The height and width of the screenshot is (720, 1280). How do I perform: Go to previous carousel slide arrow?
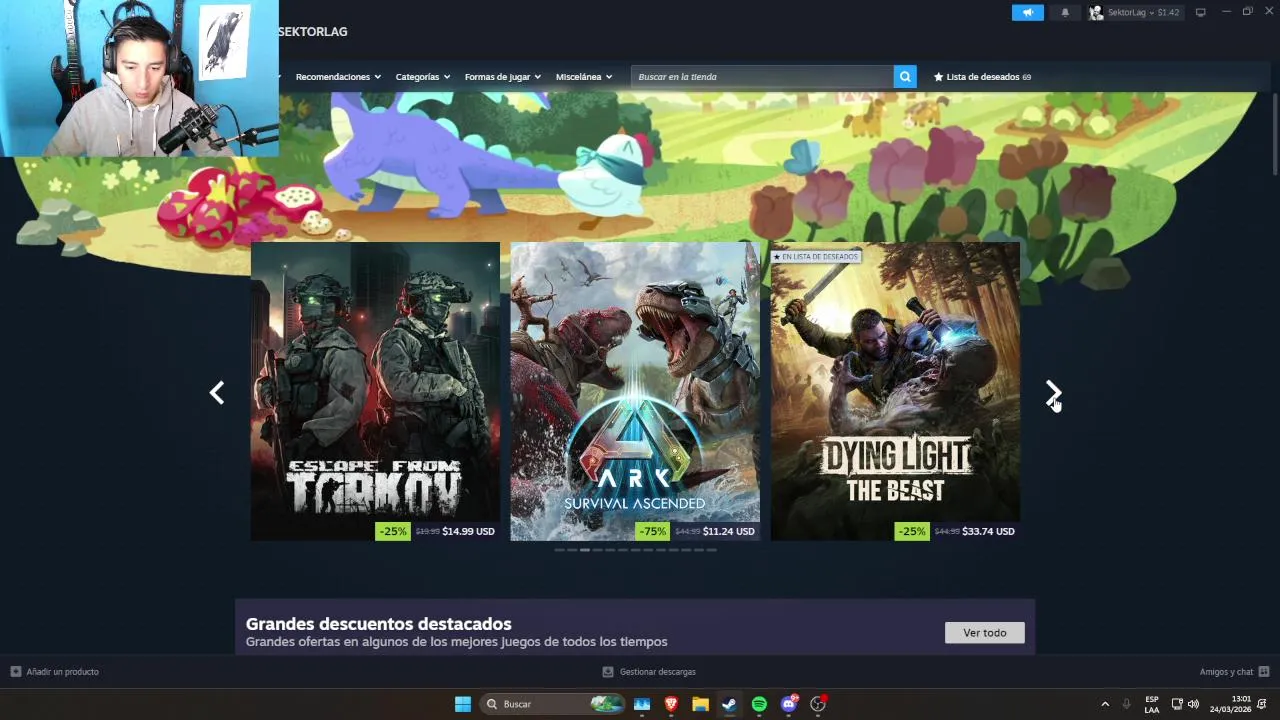point(217,393)
